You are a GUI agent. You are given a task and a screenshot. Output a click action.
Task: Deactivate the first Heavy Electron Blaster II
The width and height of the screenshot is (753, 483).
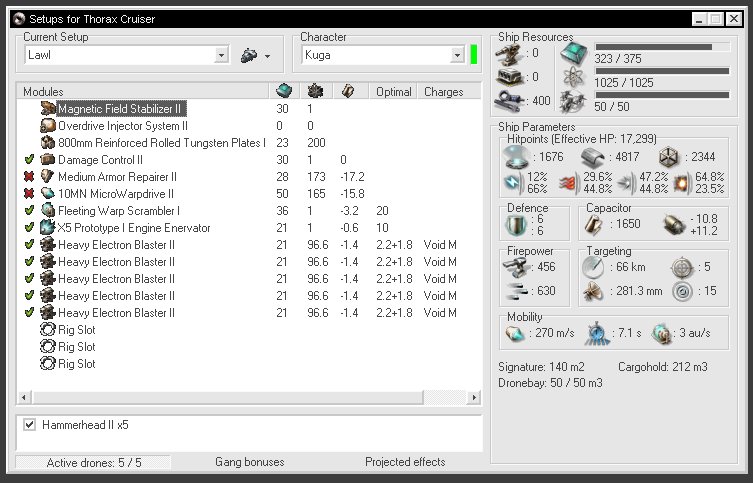[29, 244]
